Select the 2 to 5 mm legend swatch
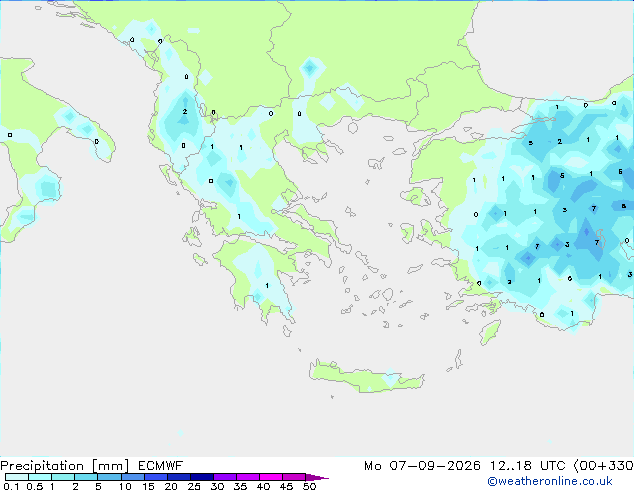The height and width of the screenshot is (490, 634). click(x=86, y=477)
